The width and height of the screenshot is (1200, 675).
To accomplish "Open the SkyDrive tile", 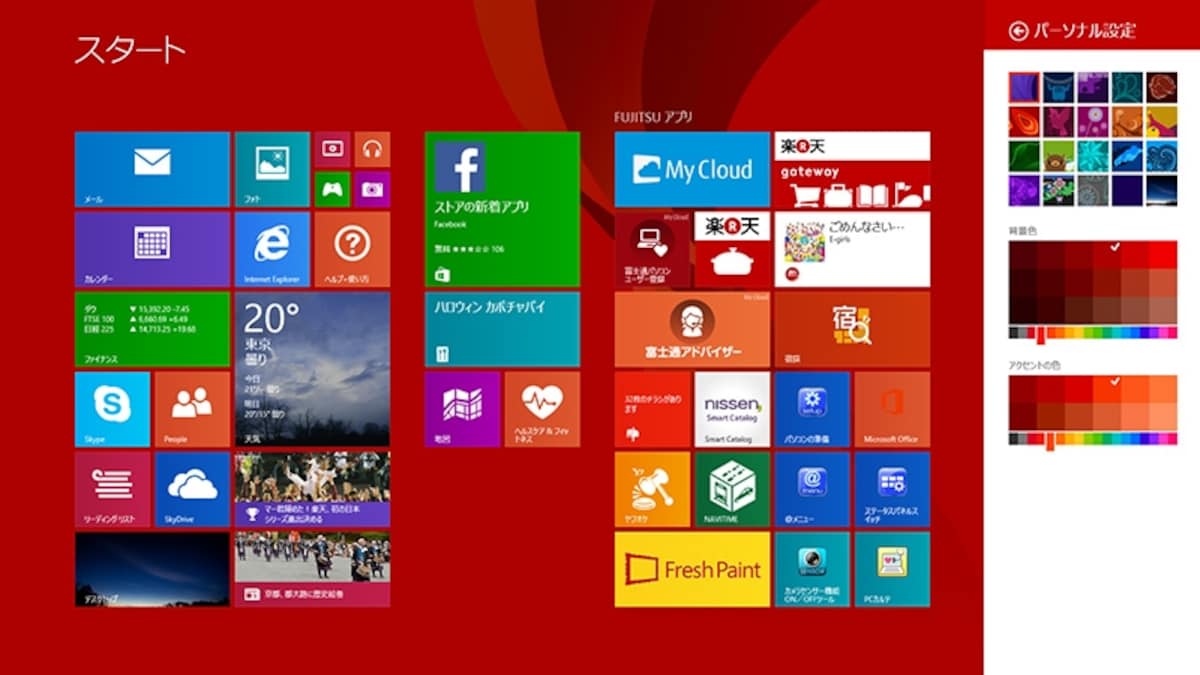I will [x=192, y=489].
